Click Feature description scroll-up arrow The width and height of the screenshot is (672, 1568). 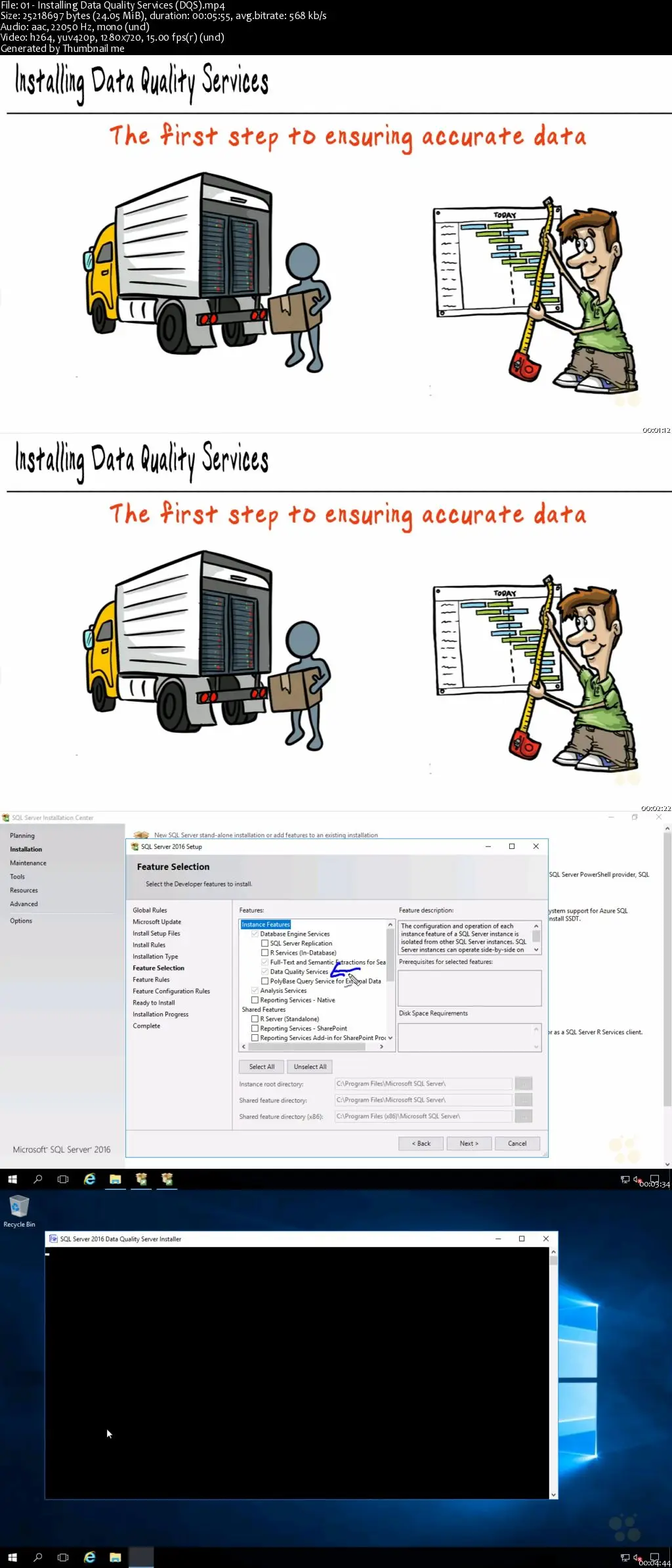[536, 926]
